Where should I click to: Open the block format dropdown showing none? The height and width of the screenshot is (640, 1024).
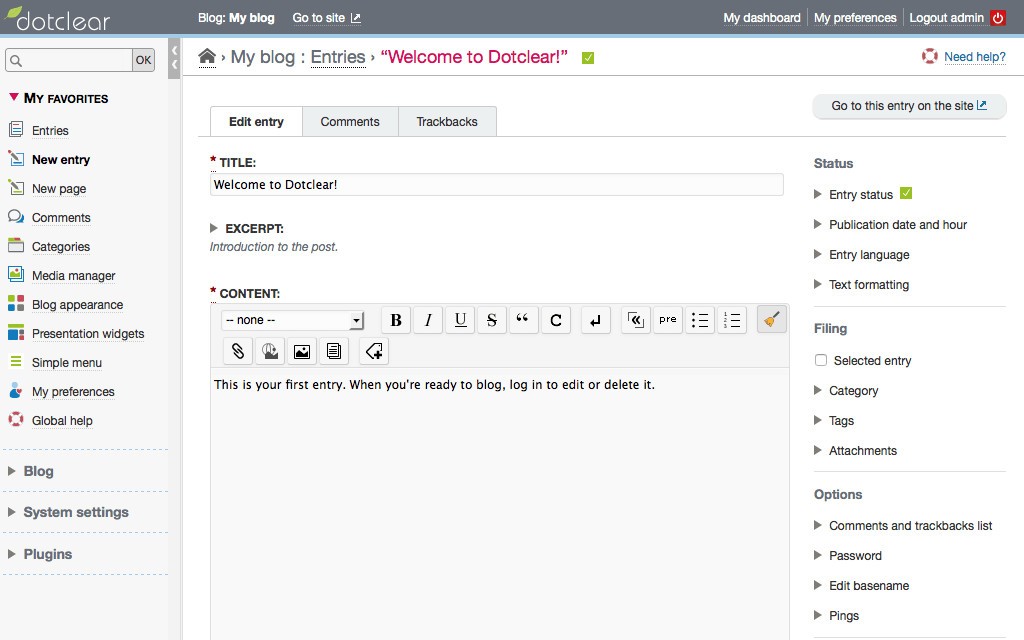[x=293, y=320]
